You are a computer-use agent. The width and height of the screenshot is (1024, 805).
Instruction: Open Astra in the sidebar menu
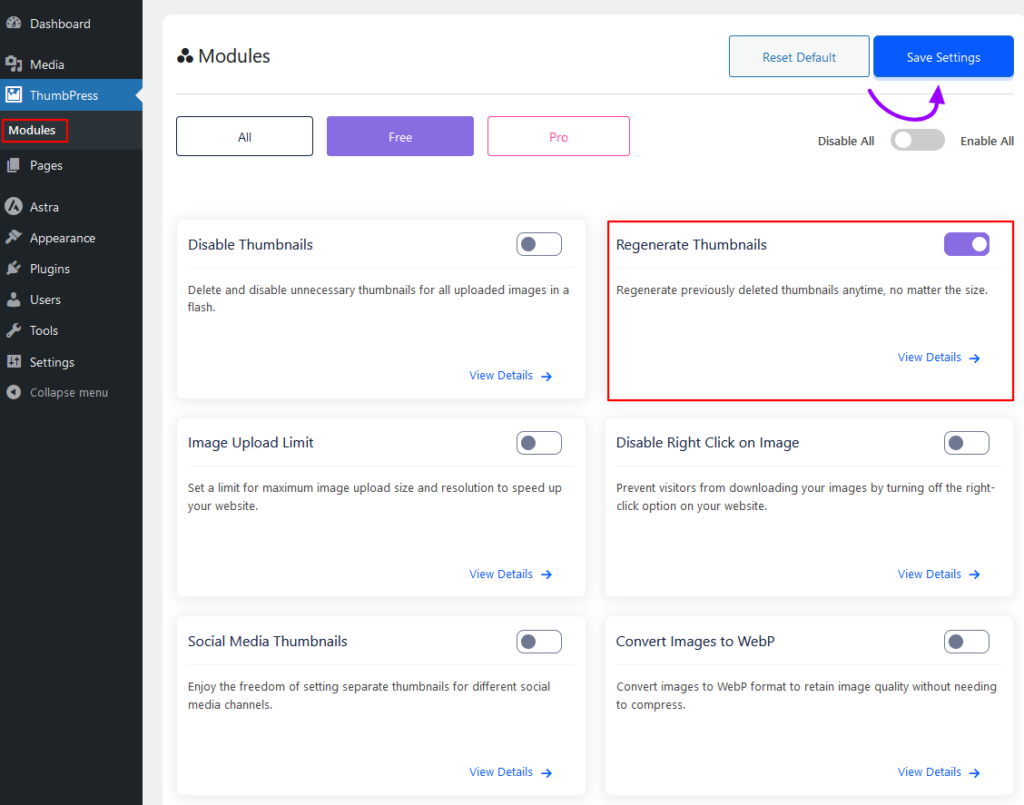[x=71, y=206]
